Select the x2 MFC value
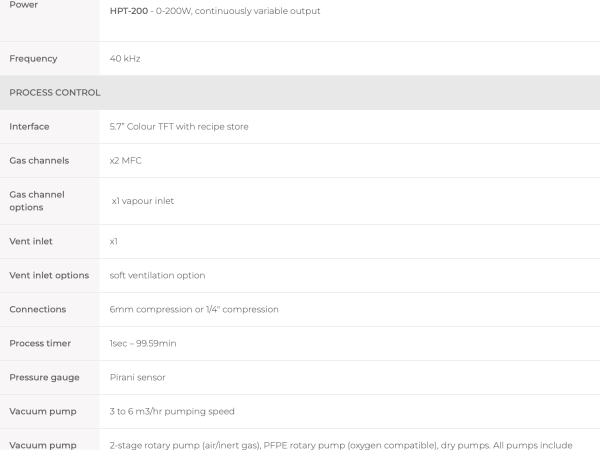Image resolution: width=600 pixels, height=450 pixels. click(x=126, y=161)
